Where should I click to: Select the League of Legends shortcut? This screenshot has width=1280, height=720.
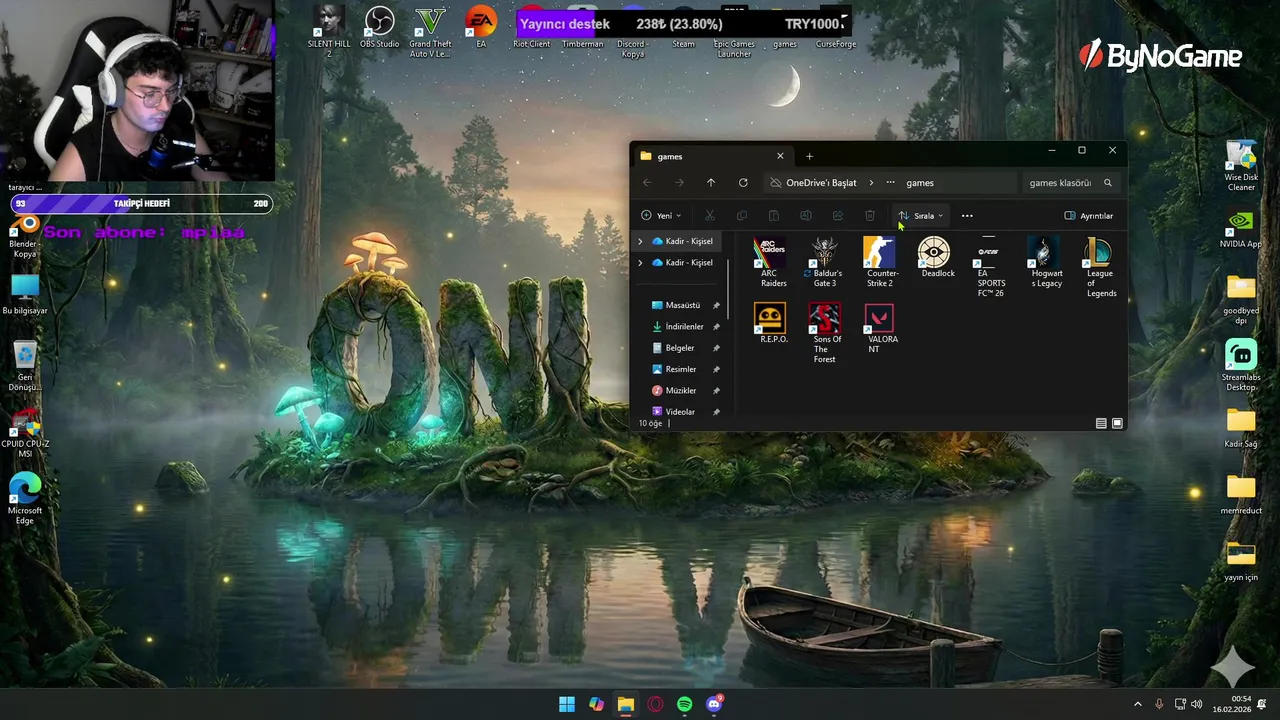click(1100, 267)
